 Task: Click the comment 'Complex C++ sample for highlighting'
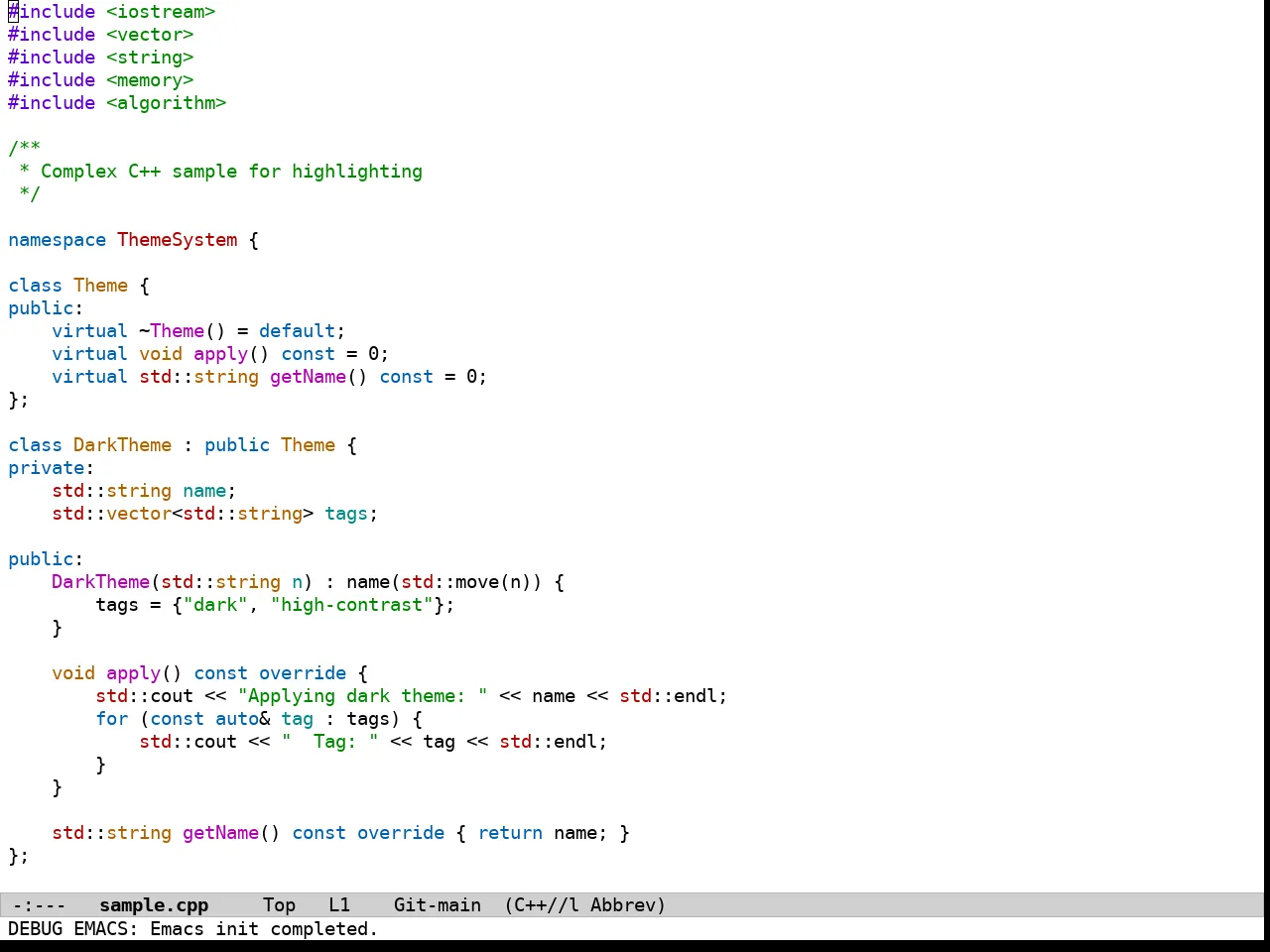pos(231,172)
